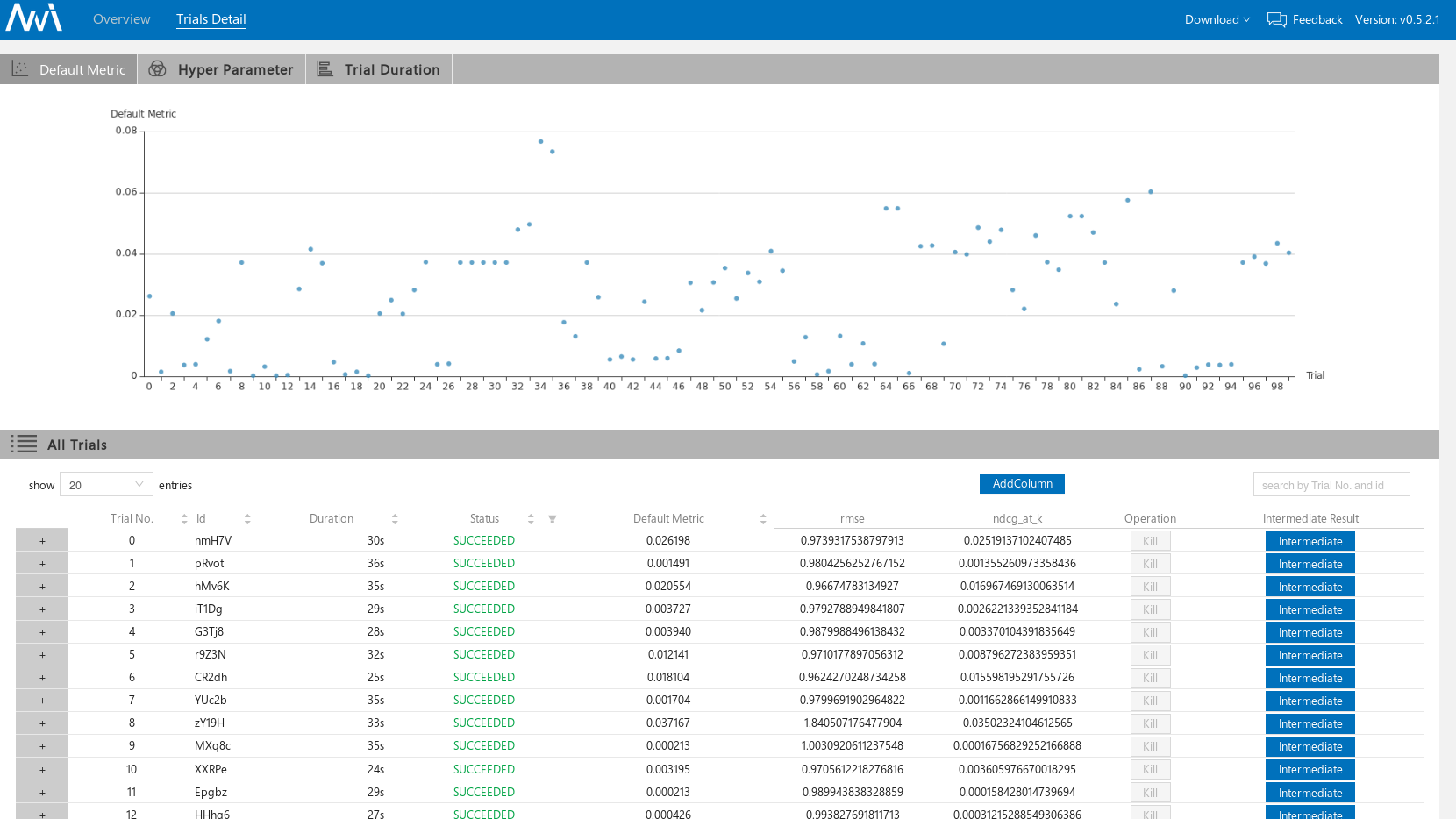1456x819 pixels.
Task: Sort the Default Metric column arrows
Action: pos(763,519)
